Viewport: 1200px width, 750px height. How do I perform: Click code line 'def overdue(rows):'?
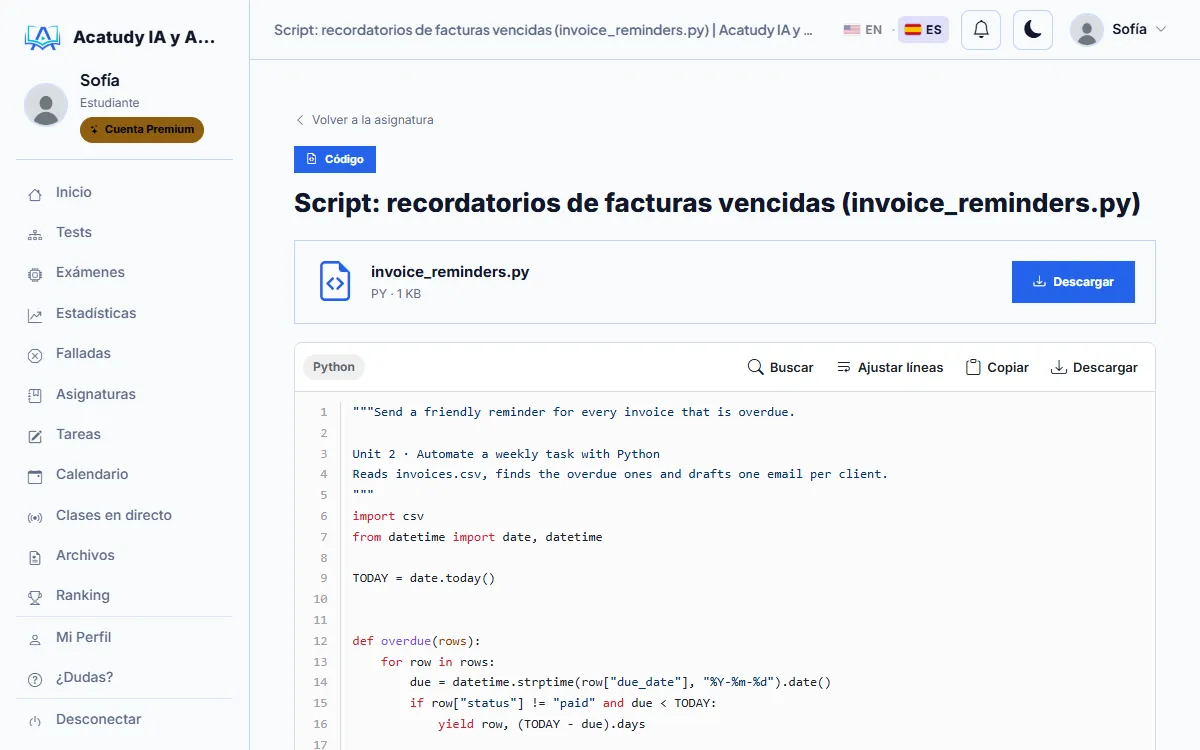coord(417,641)
